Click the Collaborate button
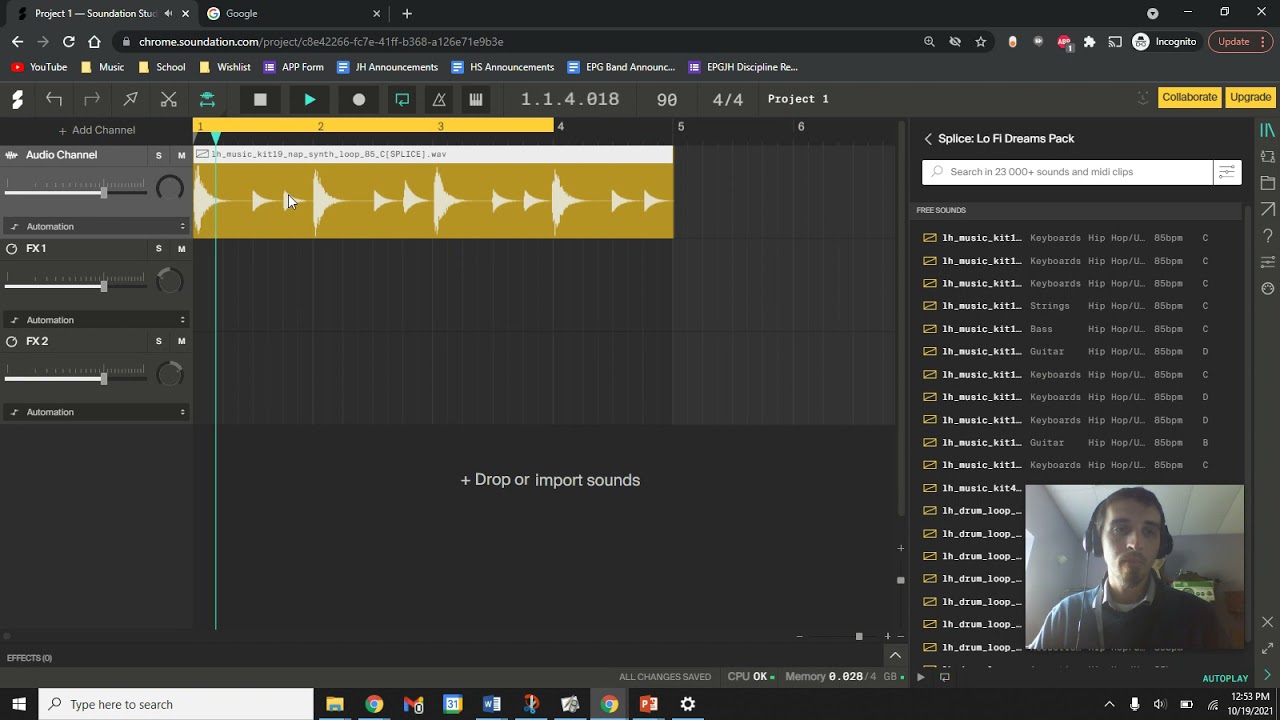The height and width of the screenshot is (720, 1280). pos(1189,97)
